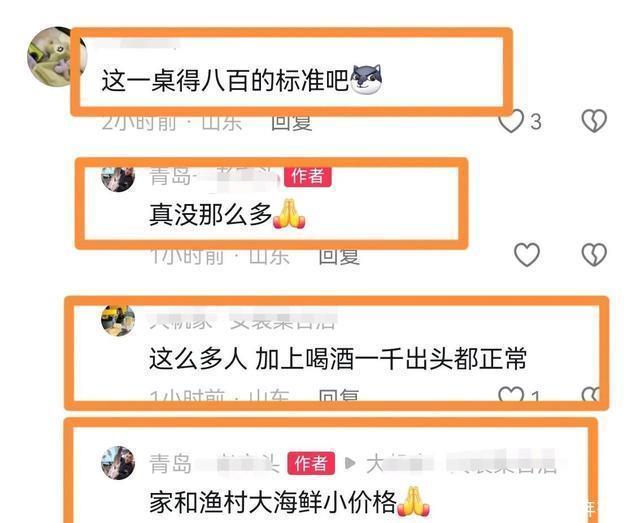Open author avatar beside "家和渔村" reply
The width and height of the screenshot is (640, 523).
tap(118, 463)
